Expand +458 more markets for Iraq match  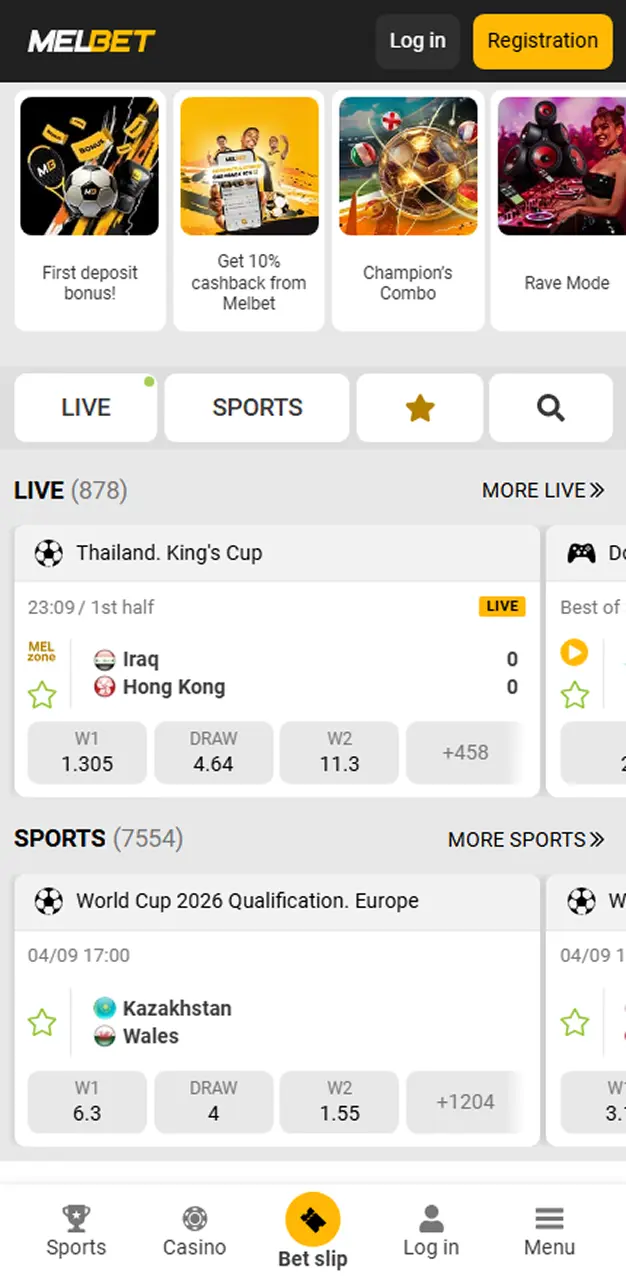point(465,753)
